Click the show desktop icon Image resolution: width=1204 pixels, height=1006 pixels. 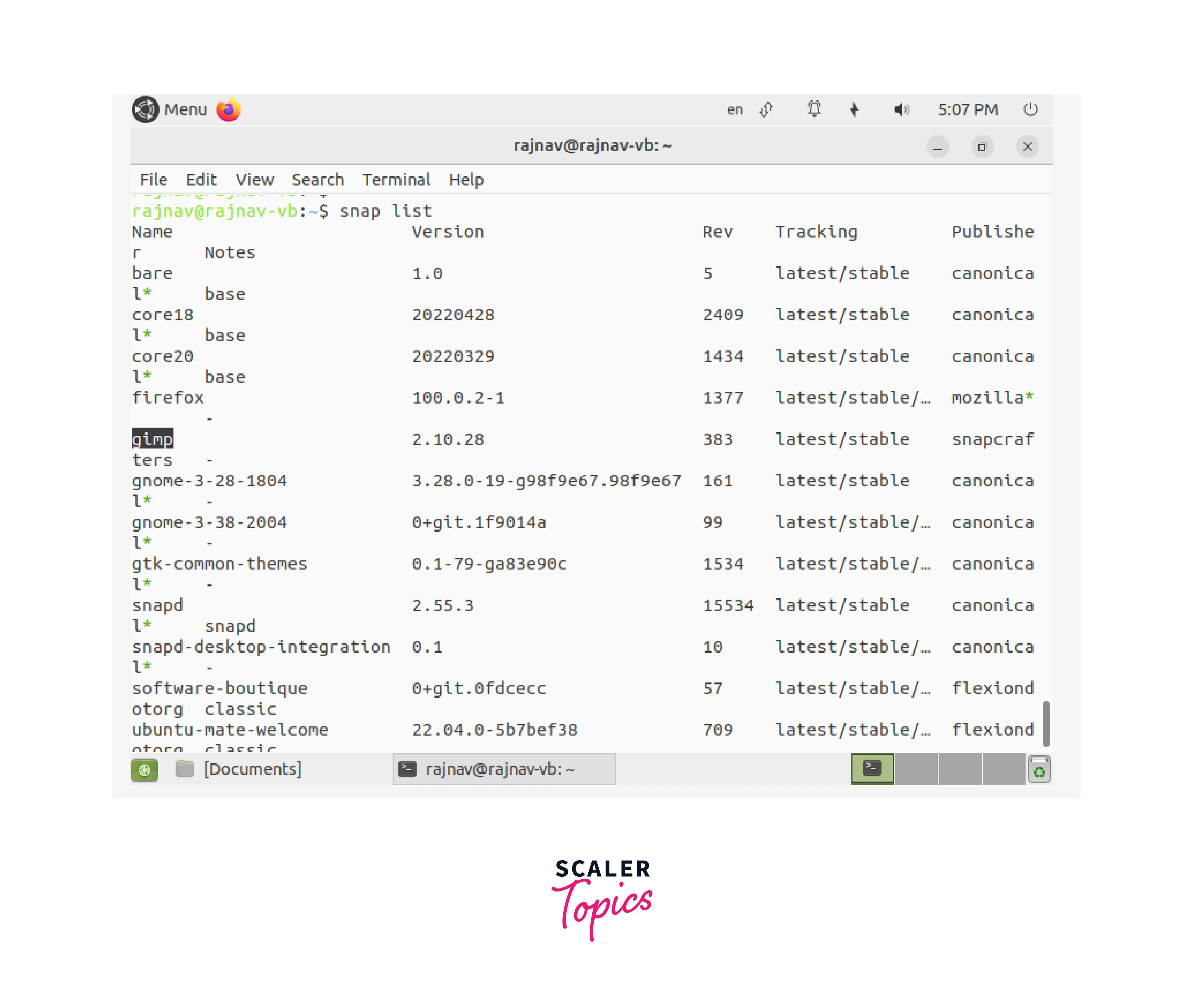(x=144, y=770)
